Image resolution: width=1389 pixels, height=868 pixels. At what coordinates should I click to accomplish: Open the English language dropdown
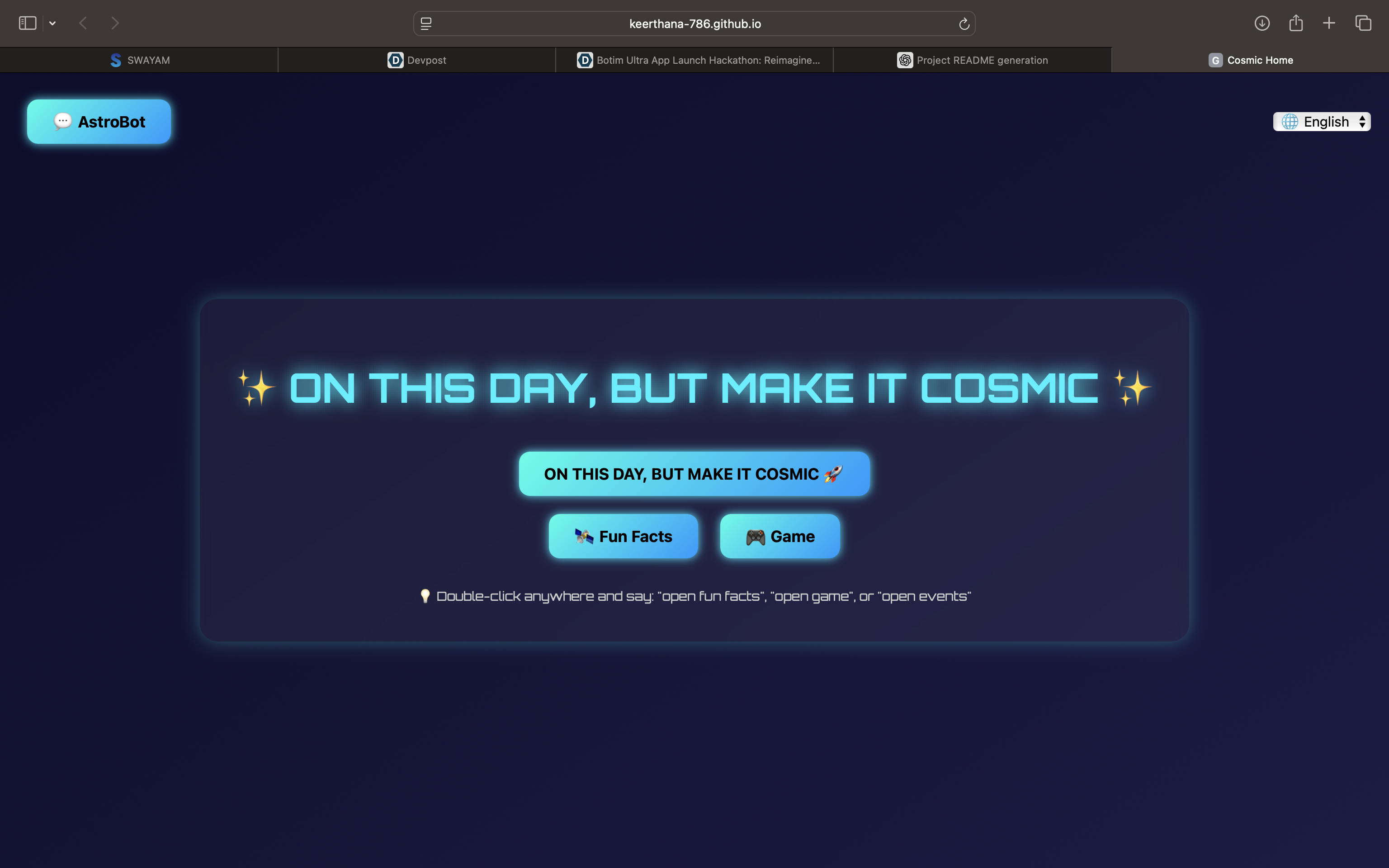[1321, 122]
